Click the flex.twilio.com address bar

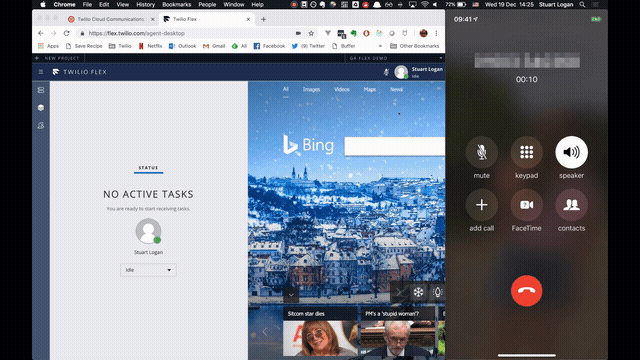click(188, 33)
